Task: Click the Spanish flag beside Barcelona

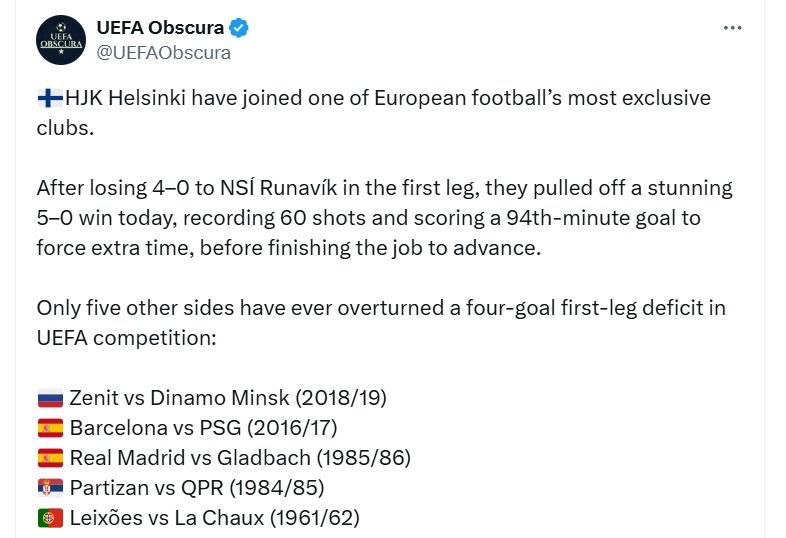Action: pyautogui.click(x=50, y=428)
